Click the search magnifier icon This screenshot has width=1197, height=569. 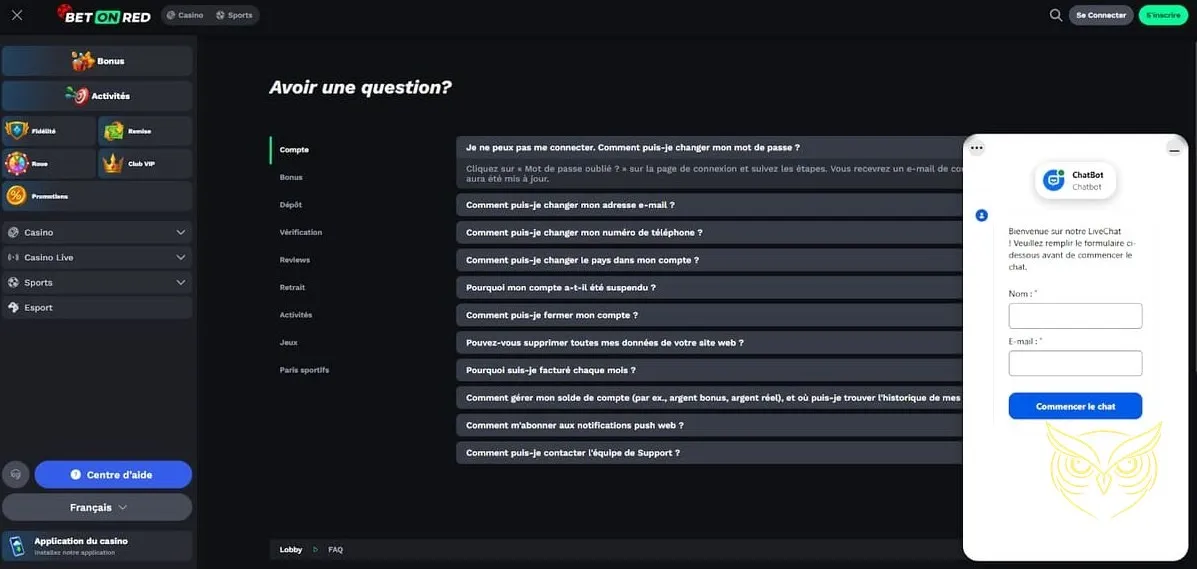pyautogui.click(x=1055, y=15)
